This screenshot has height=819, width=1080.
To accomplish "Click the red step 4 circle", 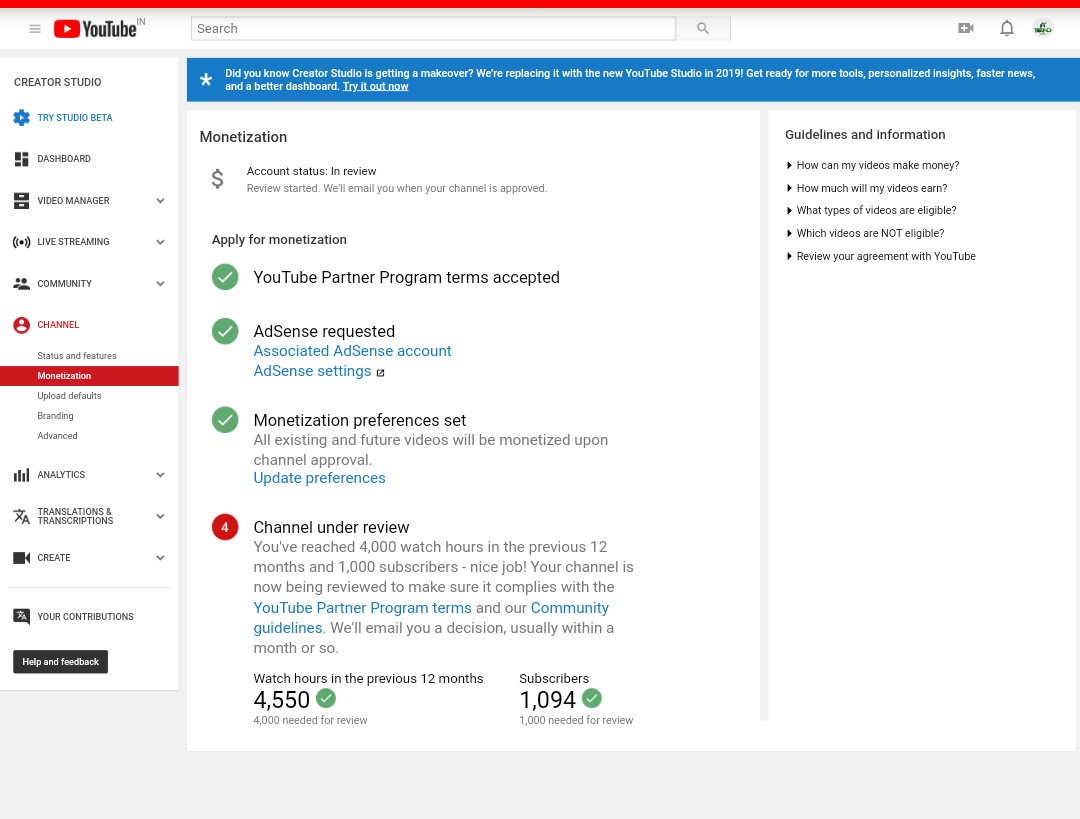I will pos(225,527).
